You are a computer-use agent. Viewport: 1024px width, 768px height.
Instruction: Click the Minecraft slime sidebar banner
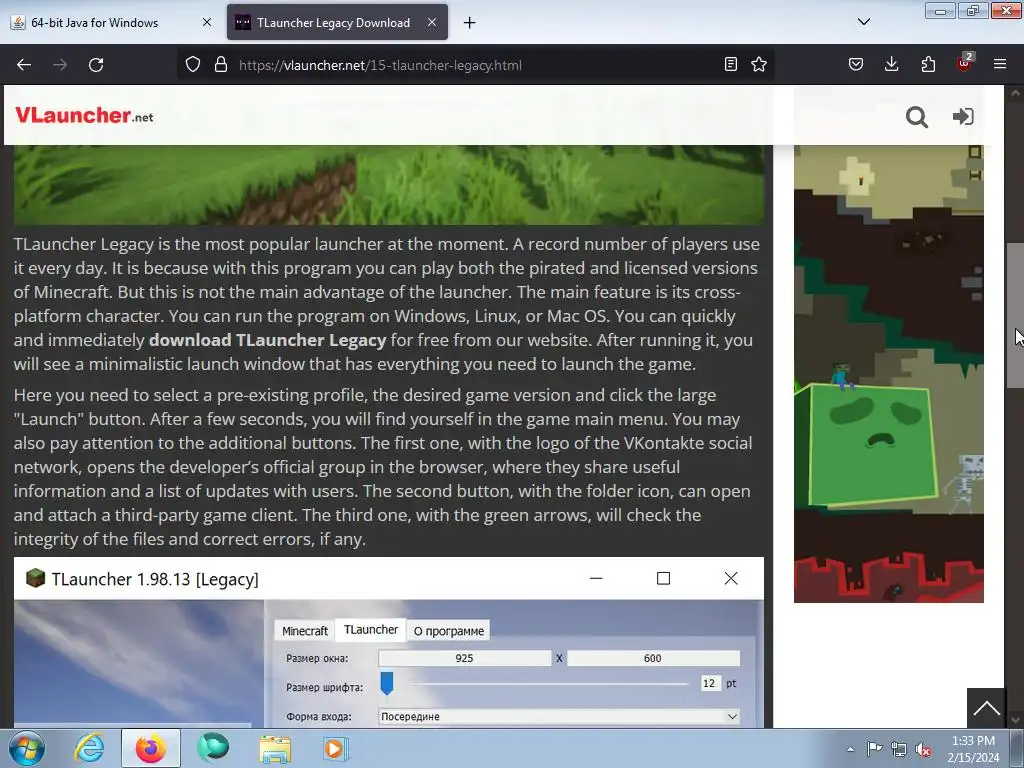889,374
